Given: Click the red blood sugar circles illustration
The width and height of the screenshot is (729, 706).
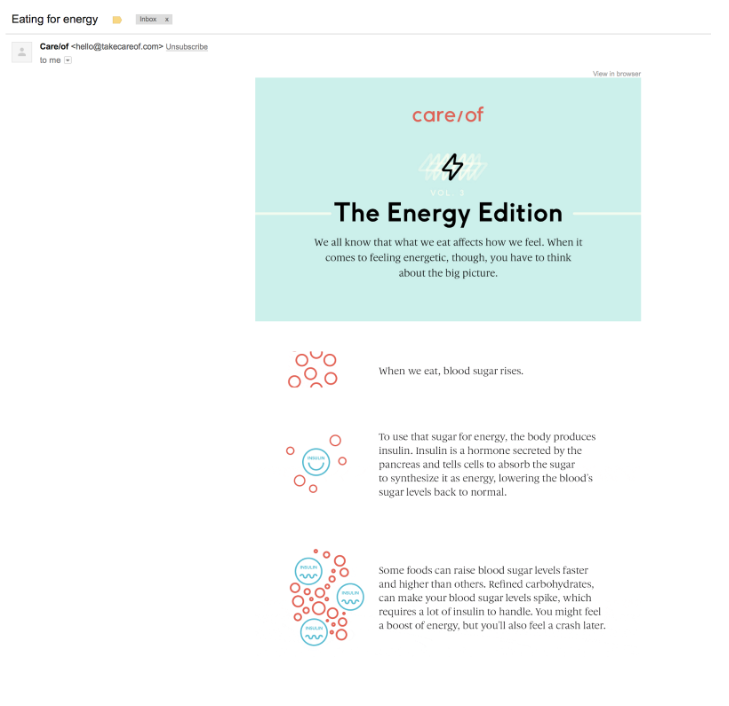Looking at the screenshot, I should coord(313,370).
